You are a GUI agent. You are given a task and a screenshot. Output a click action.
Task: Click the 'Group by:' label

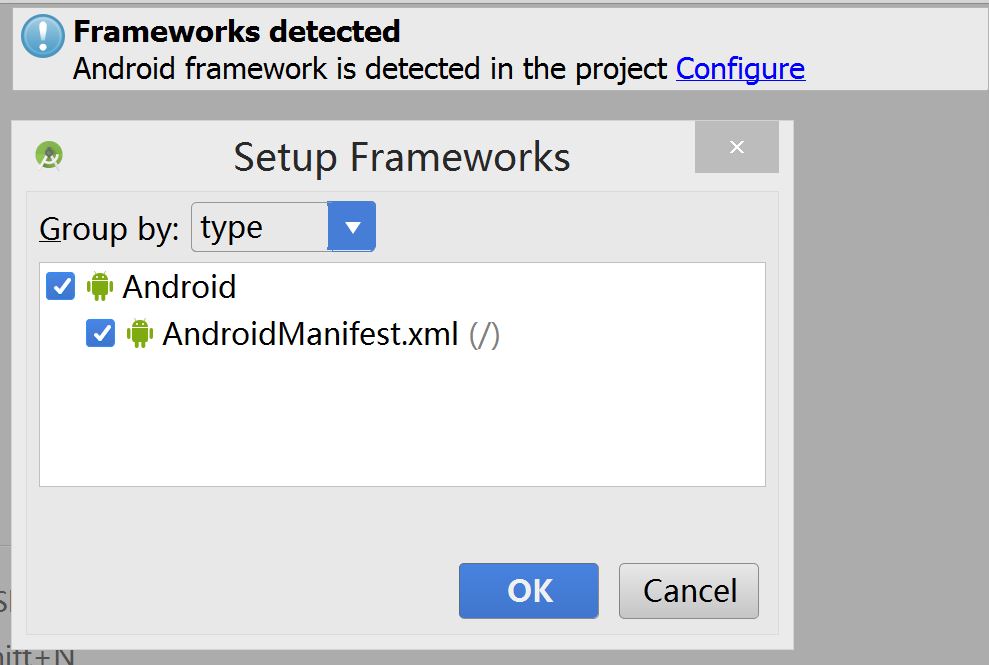coord(109,229)
